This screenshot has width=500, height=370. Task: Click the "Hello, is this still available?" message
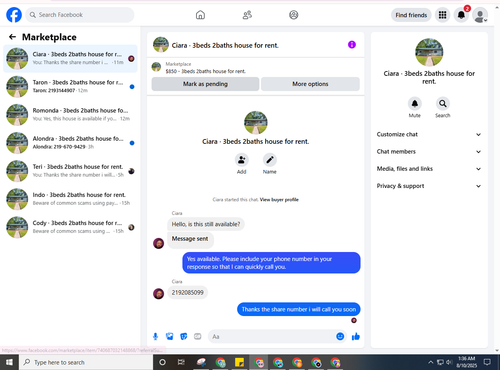pyautogui.click(x=206, y=224)
